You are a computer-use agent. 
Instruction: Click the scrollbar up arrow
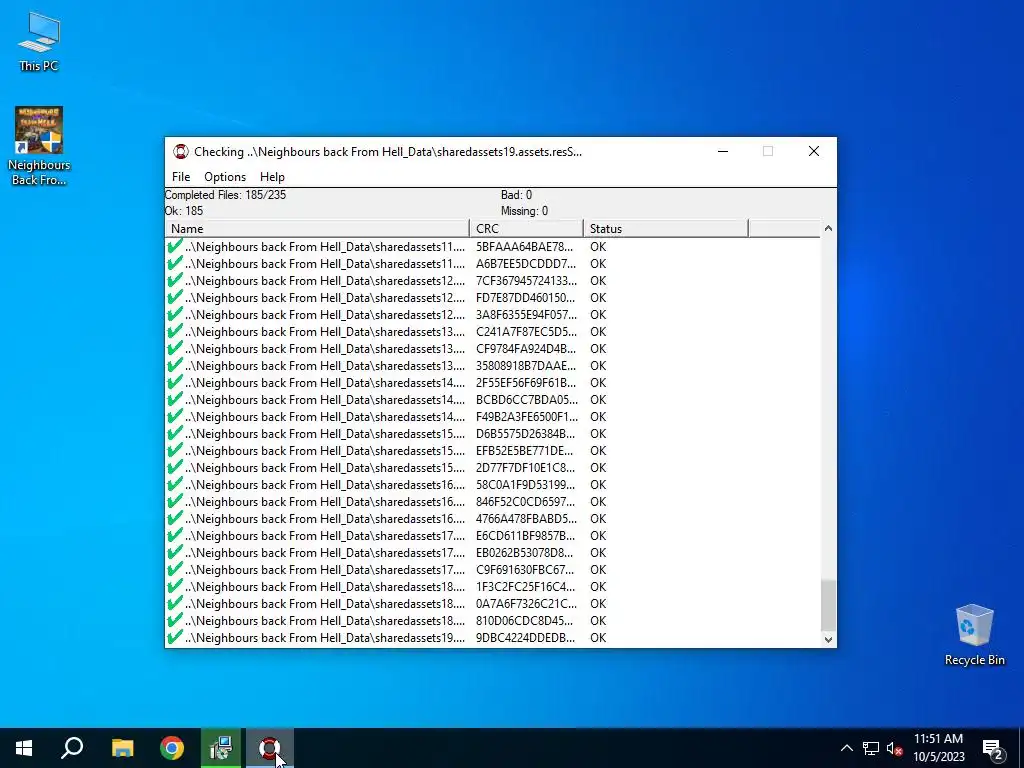tap(828, 229)
